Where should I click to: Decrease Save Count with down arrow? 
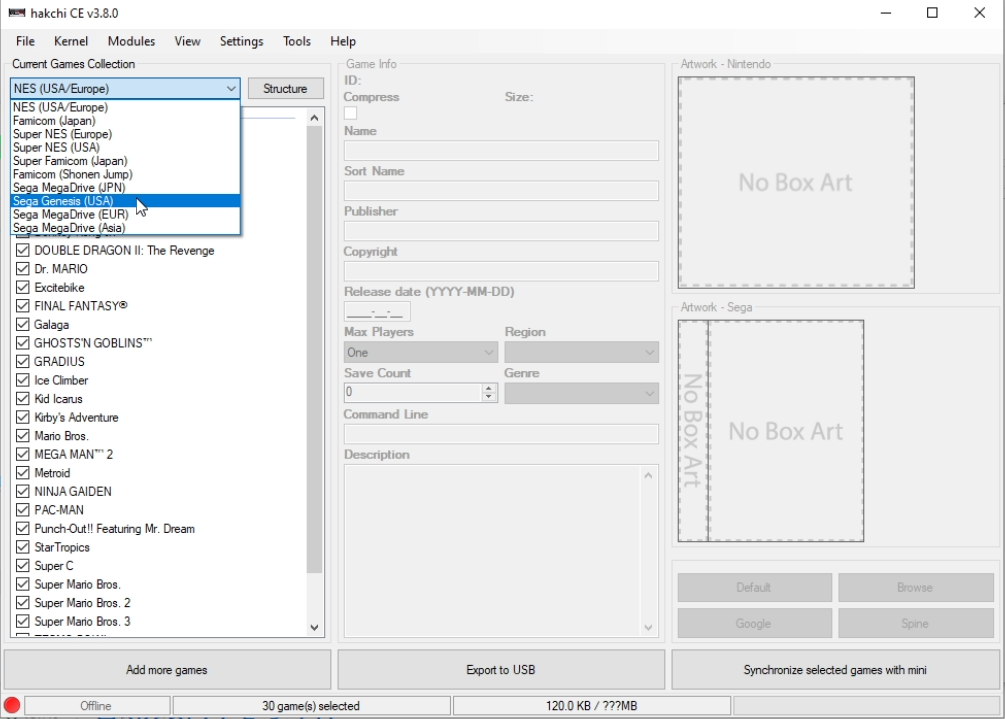(x=489, y=397)
